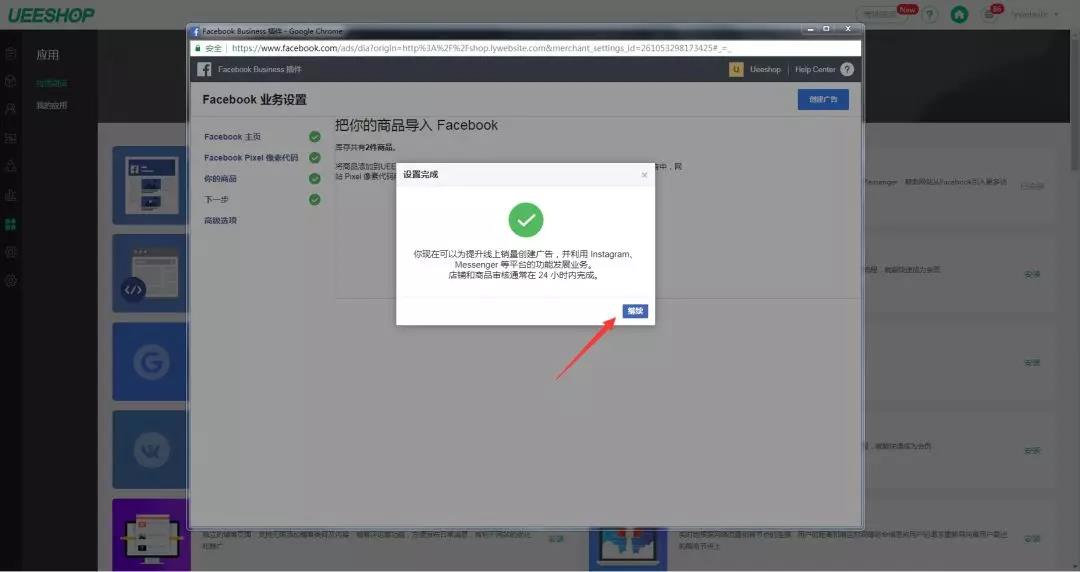Click the Facebook 业务设置 heading
The image size is (1080, 572).
(x=254, y=99)
